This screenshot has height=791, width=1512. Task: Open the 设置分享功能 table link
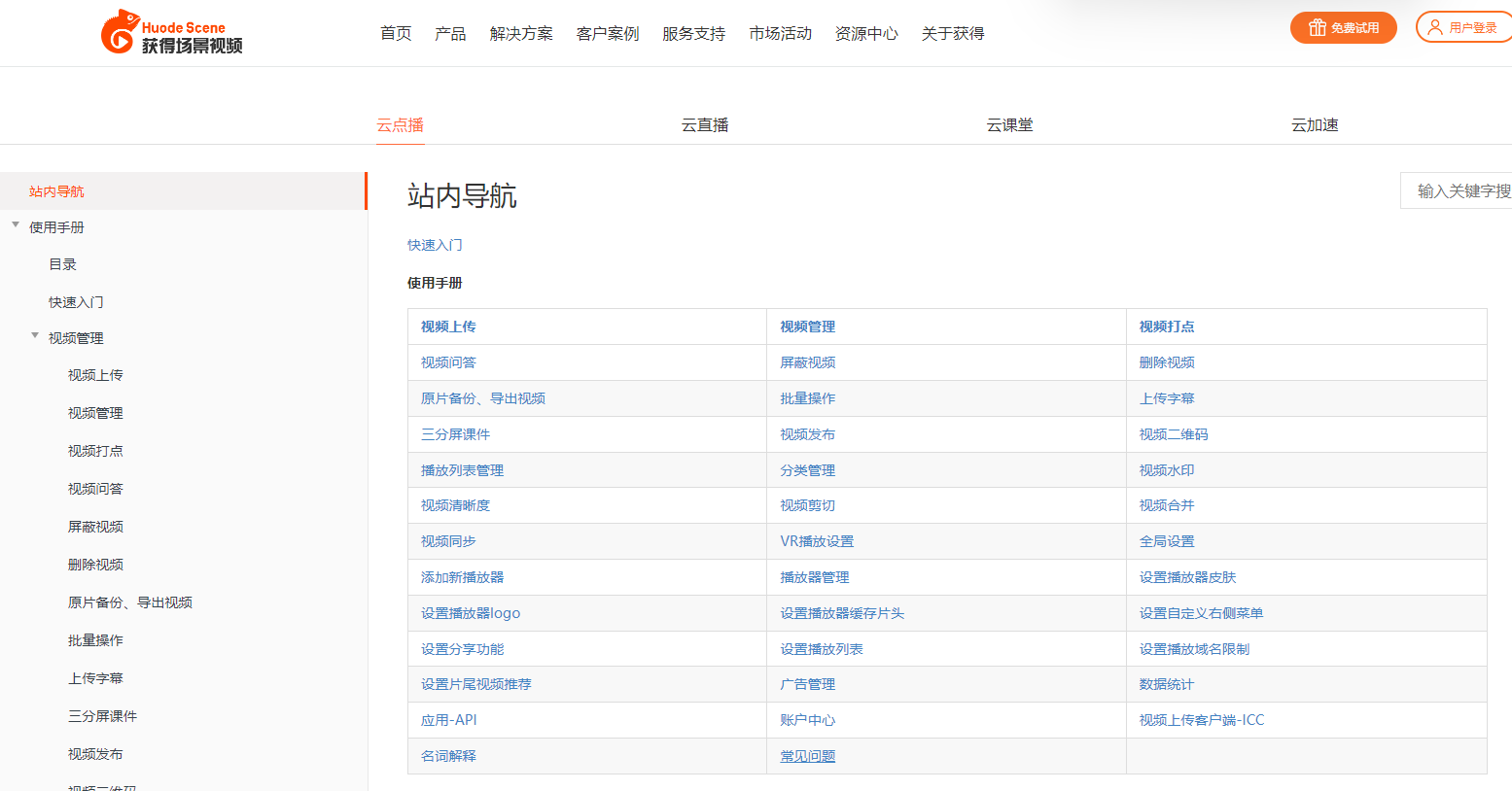click(x=463, y=649)
